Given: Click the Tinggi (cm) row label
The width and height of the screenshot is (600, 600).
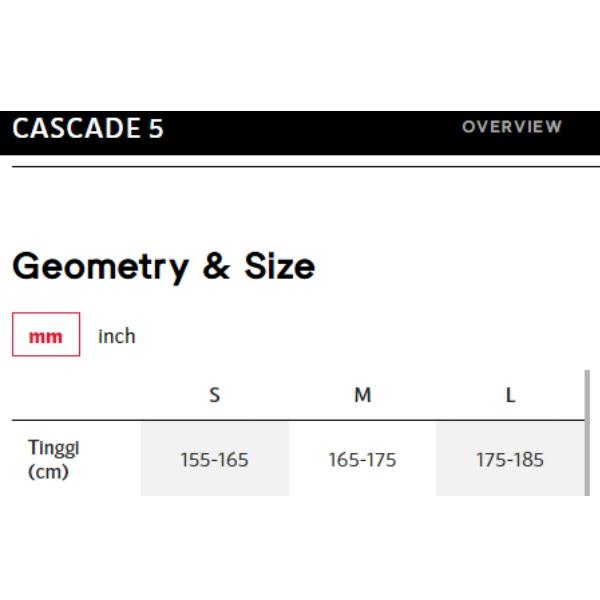Looking at the screenshot, I should point(54,459).
